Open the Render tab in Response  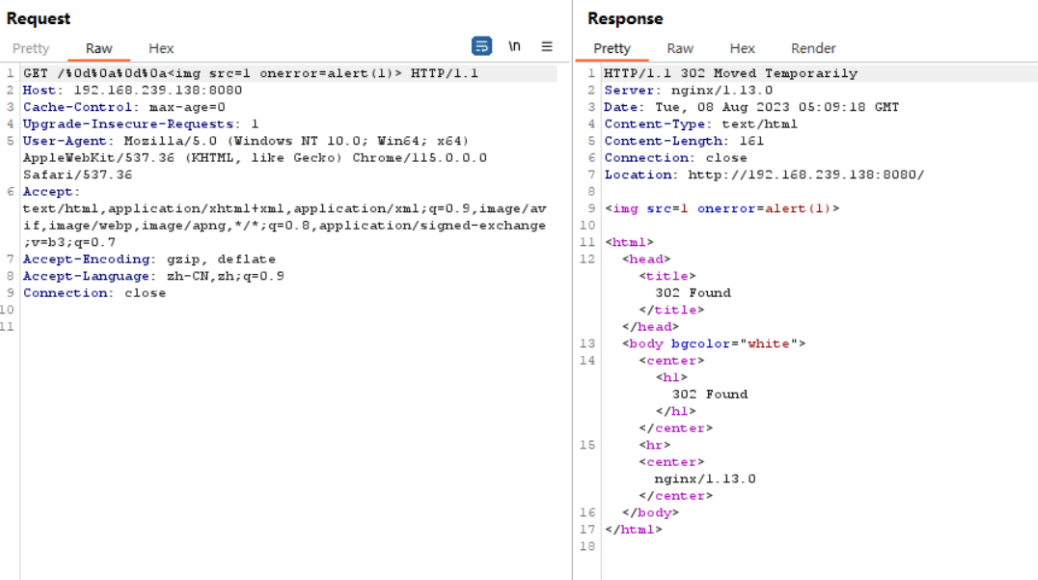coord(813,48)
